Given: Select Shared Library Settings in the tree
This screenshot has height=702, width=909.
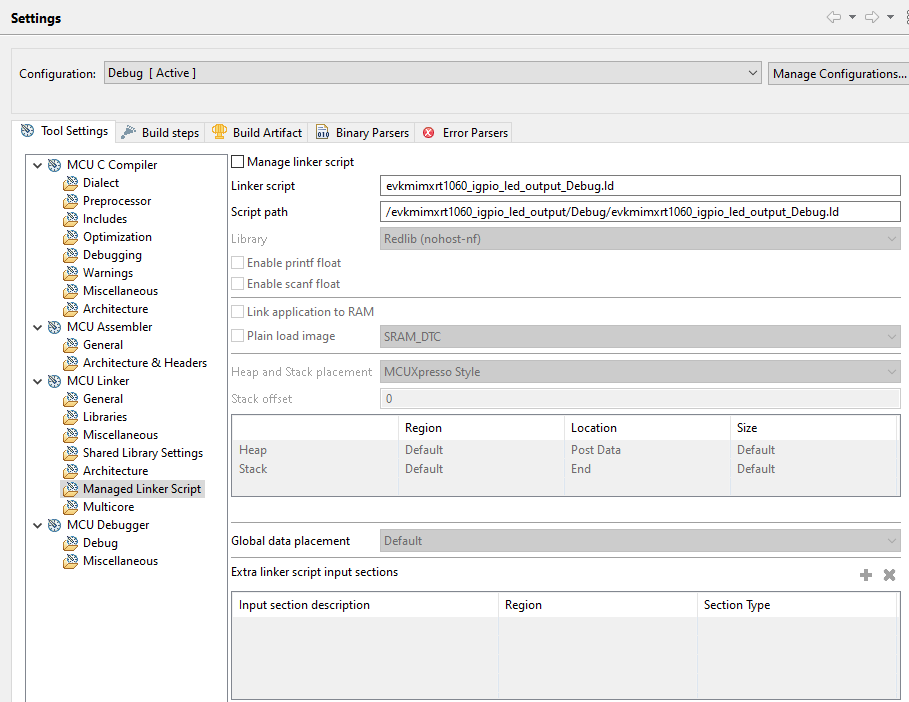Looking at the screenshot, I should click(x=142, y=453).
